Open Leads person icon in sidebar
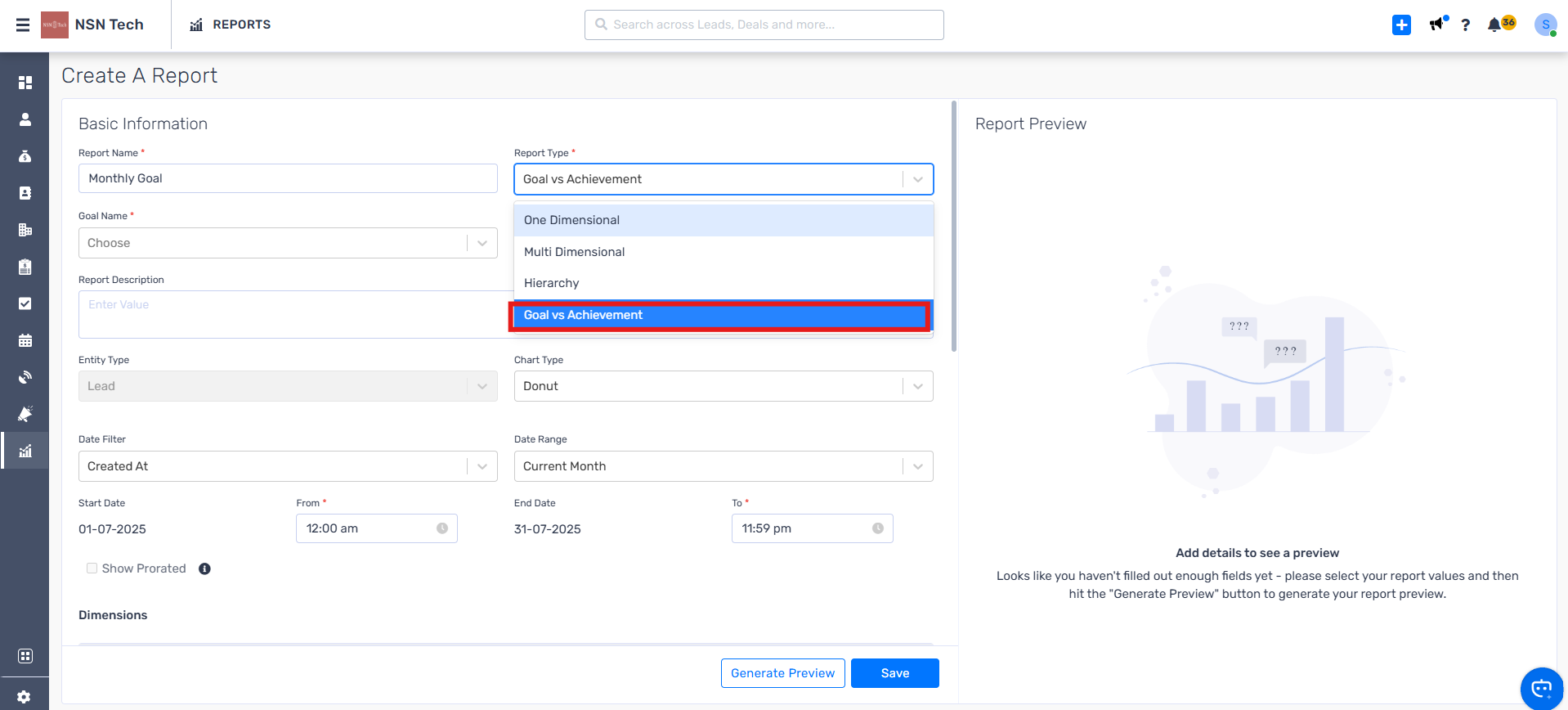This screenshot has height=710, width=1568. click(25, 119)
